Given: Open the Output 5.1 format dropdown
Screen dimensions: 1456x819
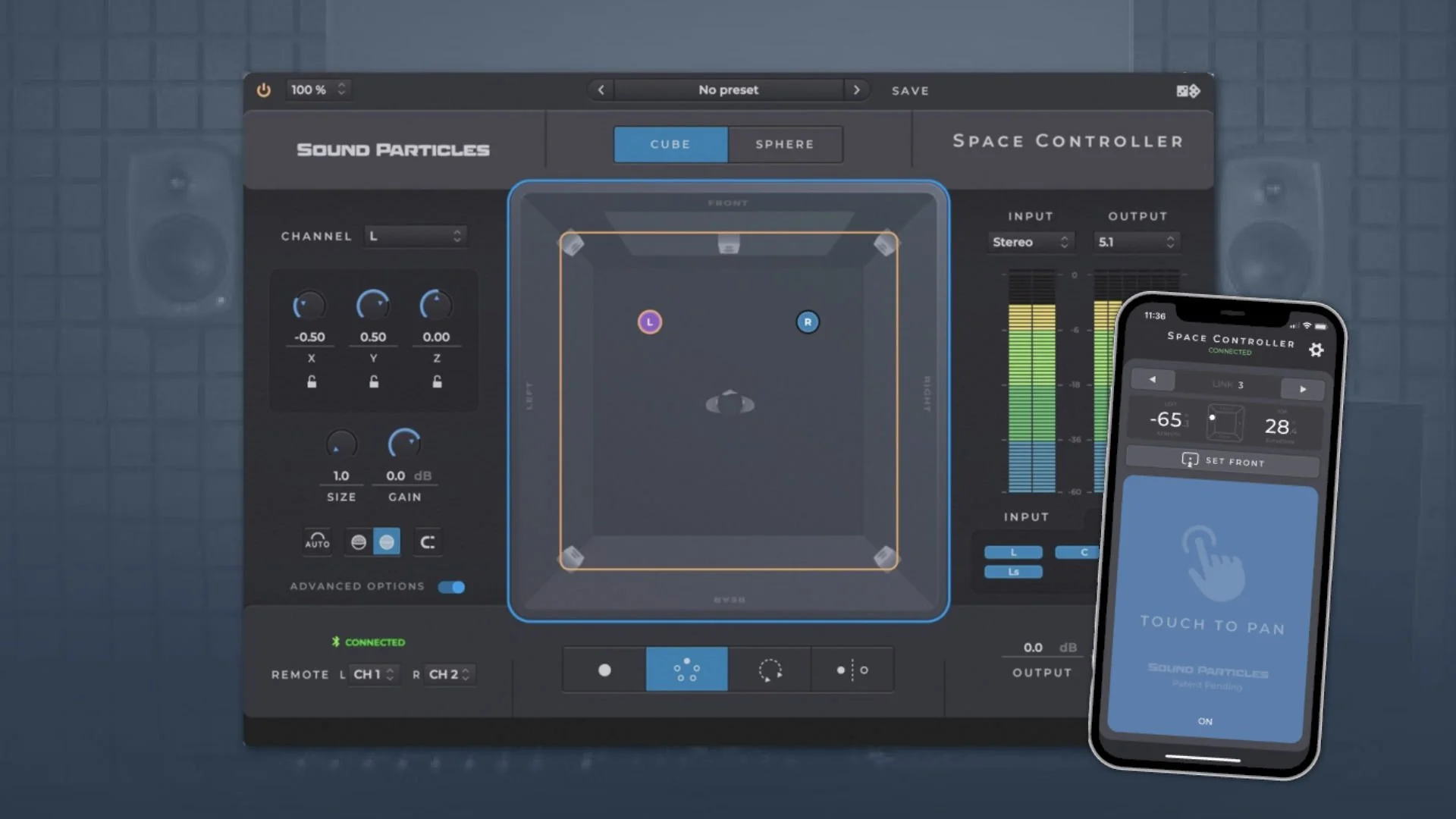Looking at the screenshot, I should [1136, 242].
